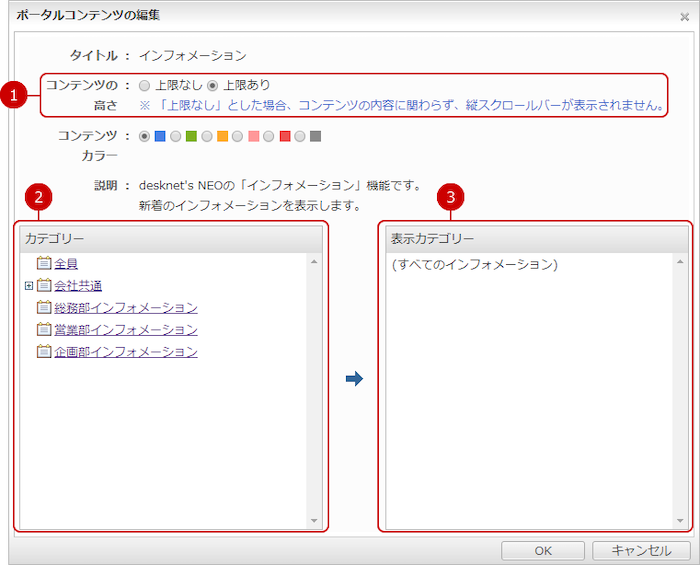The height and width of the screenshot is (565, 700).
Task: Select (すべてのインフォメーション) in display list
Action: pos(474,265)
